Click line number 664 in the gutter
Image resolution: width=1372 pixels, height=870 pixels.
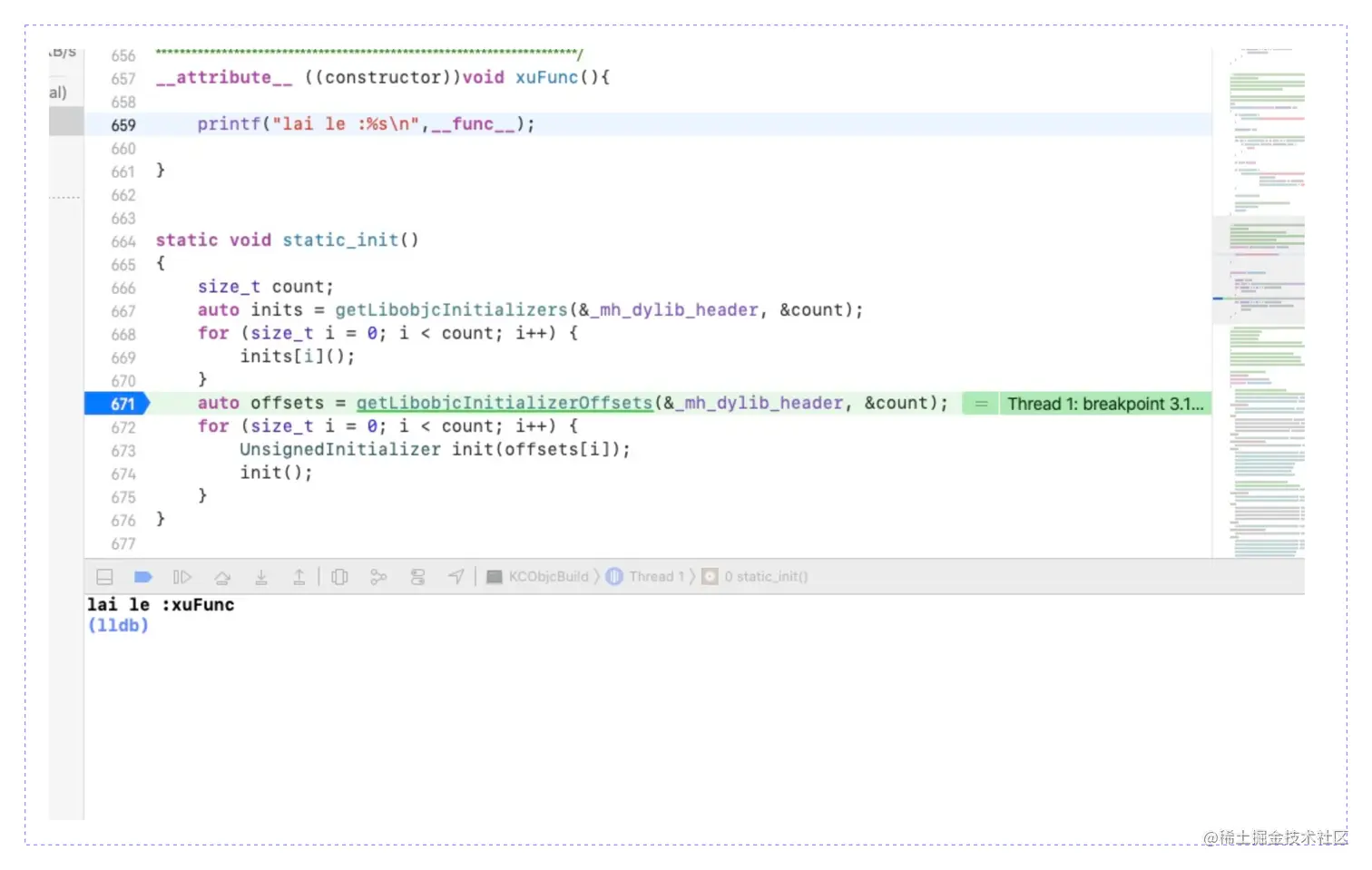coord(123,241)
